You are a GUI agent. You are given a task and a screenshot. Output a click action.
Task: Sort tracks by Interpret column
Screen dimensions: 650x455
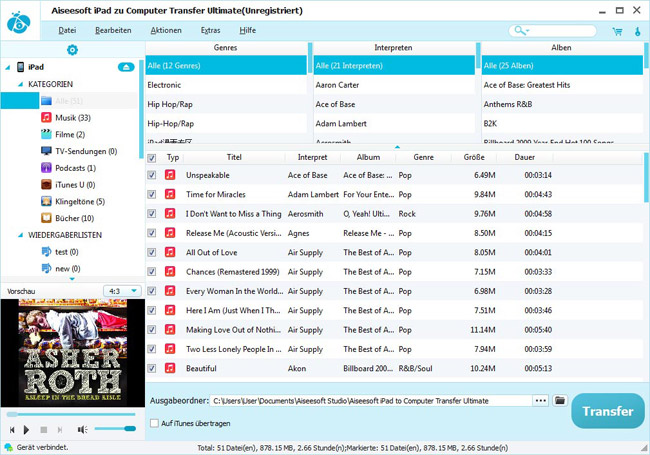coord(313,157)
